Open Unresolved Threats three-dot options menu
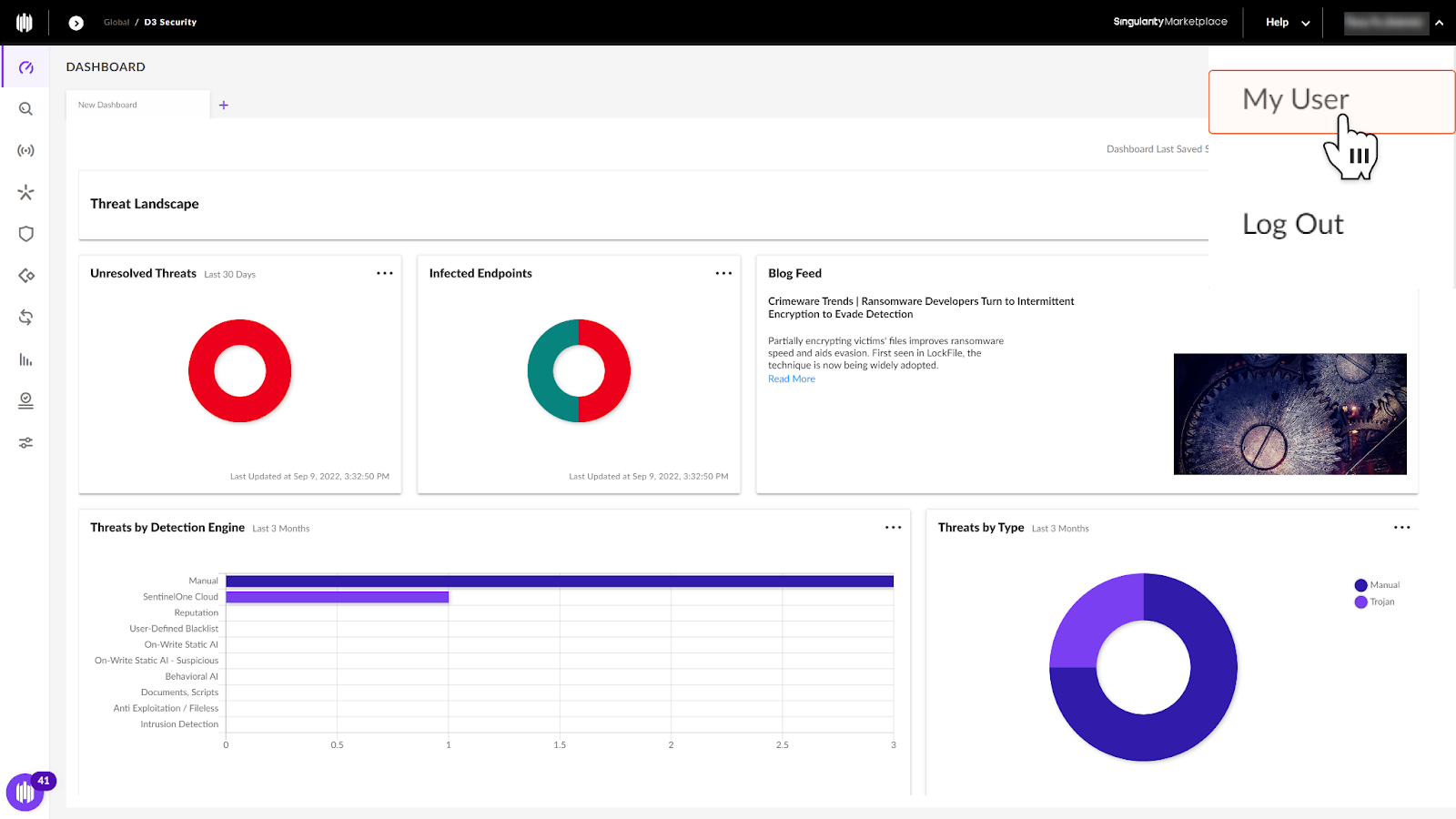Screen dimensions: 1456x819 click(x=385, y=273)
